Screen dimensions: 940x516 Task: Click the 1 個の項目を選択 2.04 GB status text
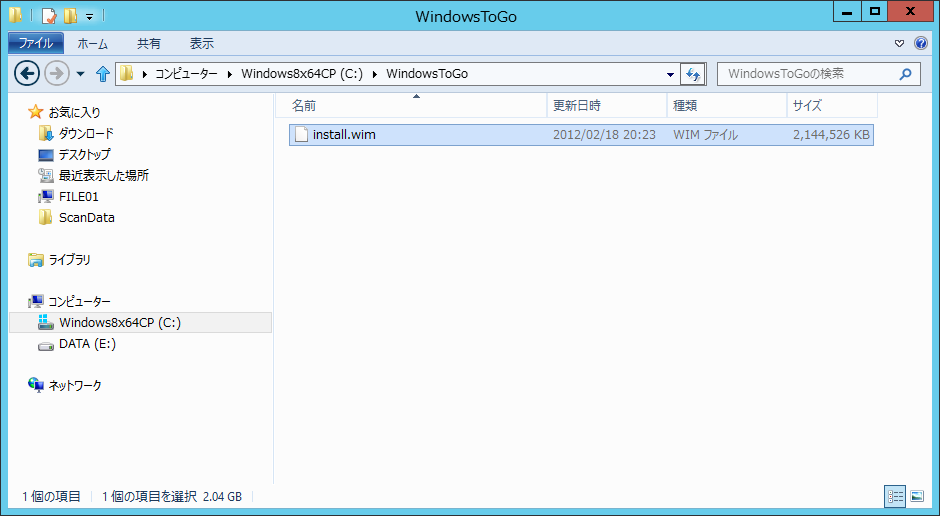click(172, 496)
